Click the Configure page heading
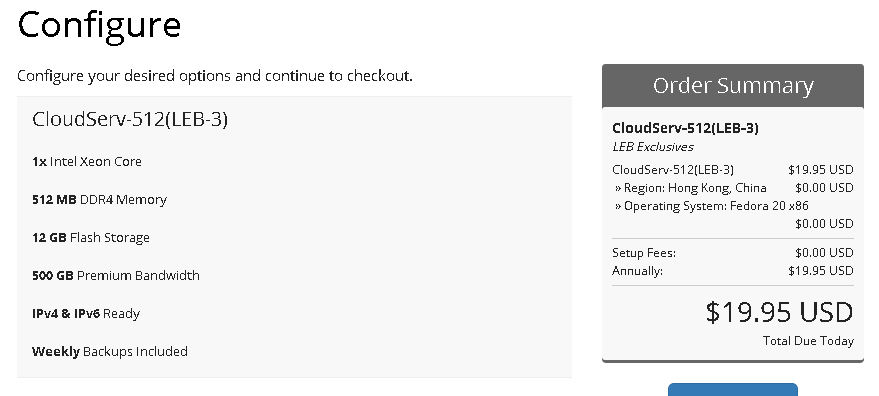 (99, 26)
